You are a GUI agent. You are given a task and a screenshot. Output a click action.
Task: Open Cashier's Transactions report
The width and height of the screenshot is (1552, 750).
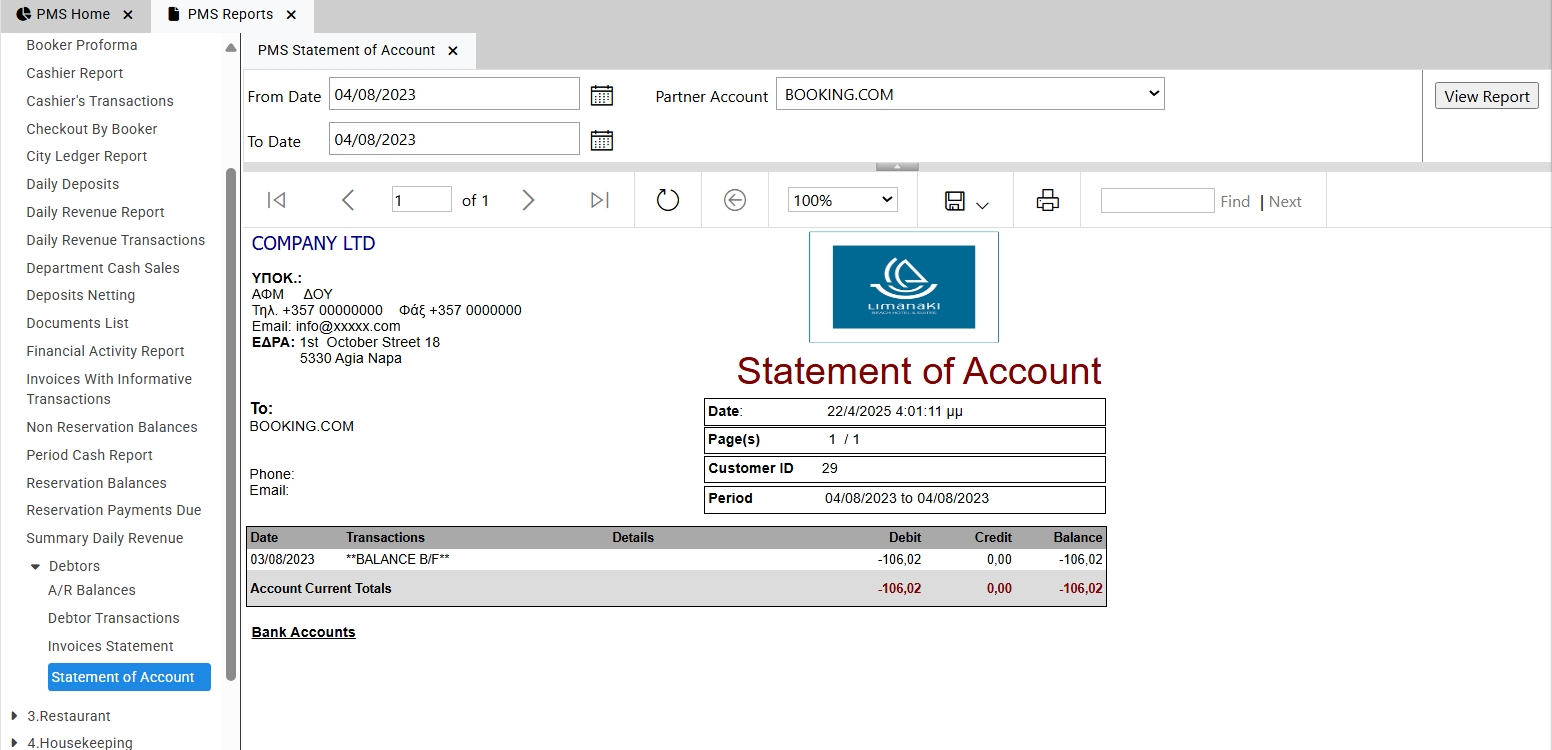pos(100,101)
